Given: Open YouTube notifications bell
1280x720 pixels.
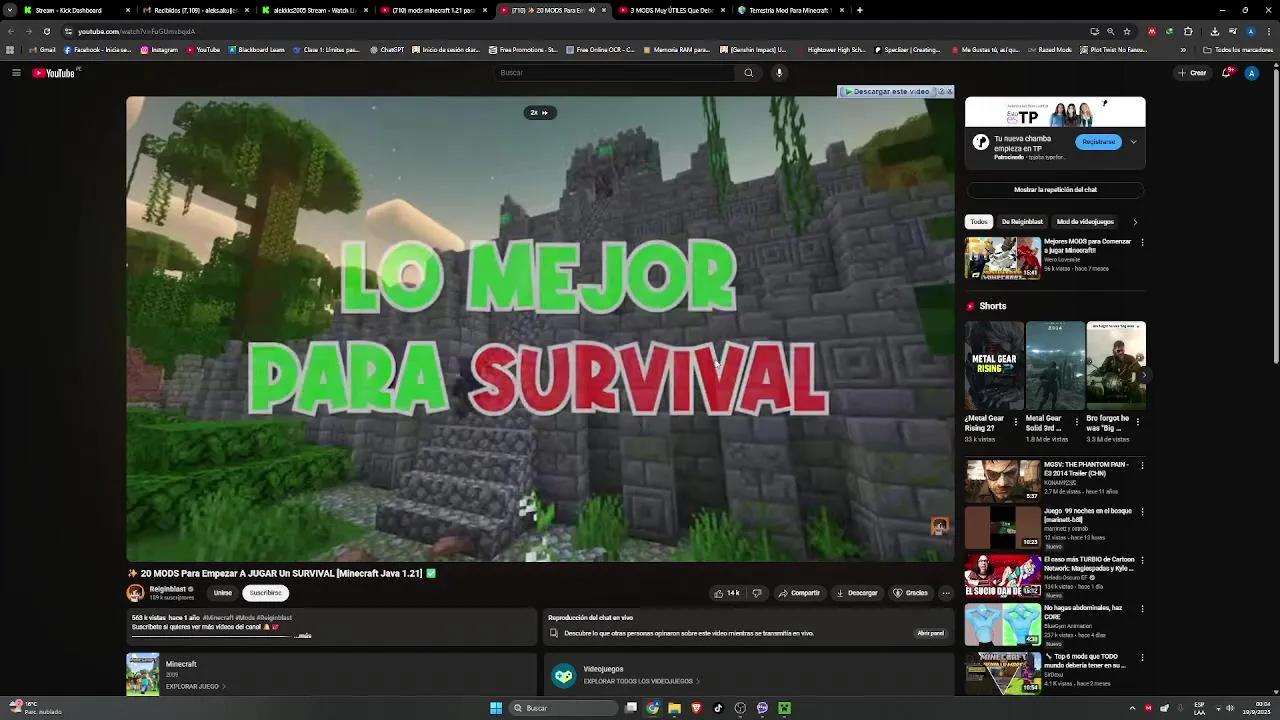Looking at the screenshot, I should click(x=1227, y=73).
